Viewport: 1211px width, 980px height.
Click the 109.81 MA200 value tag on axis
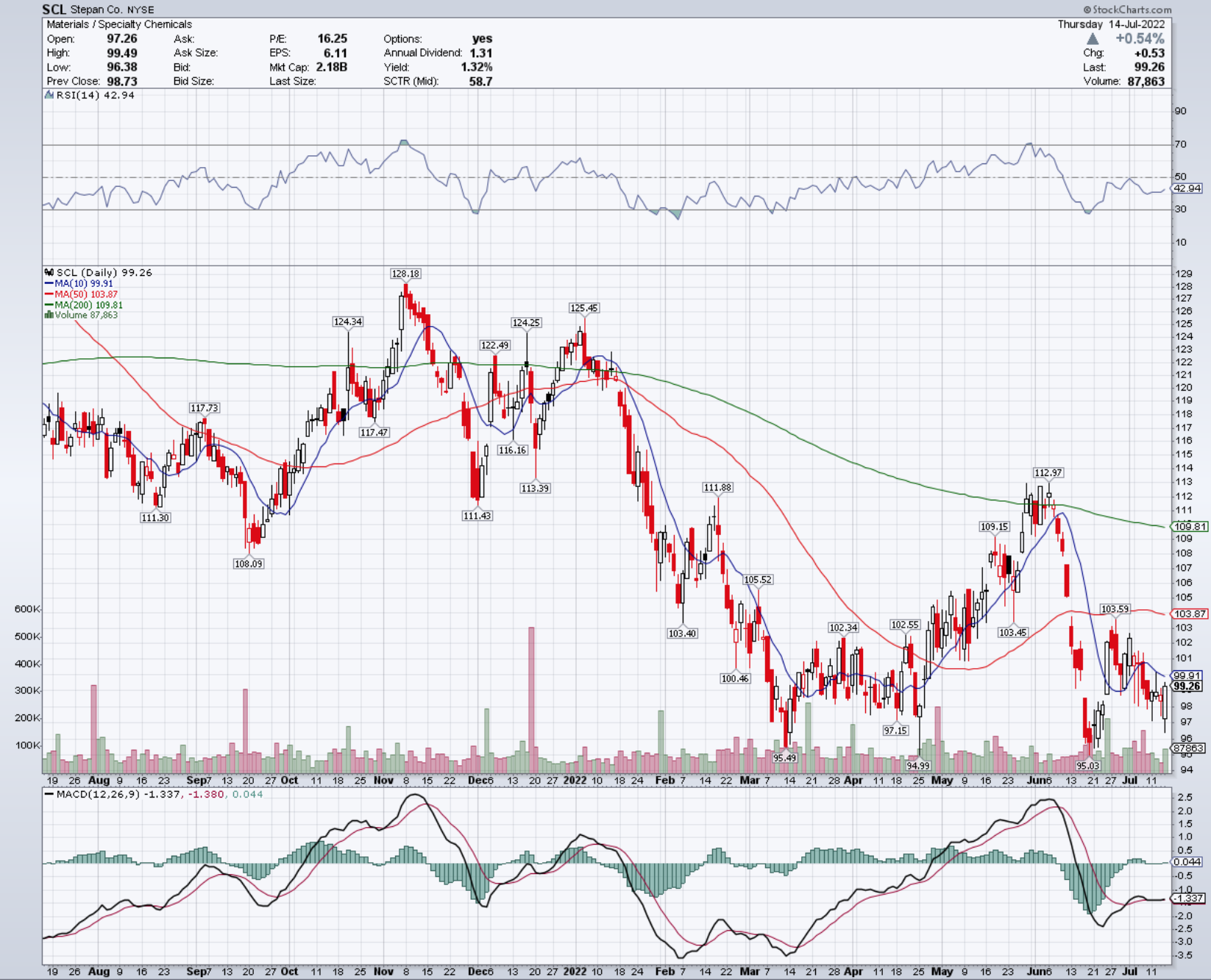[x=1190, y=526]
